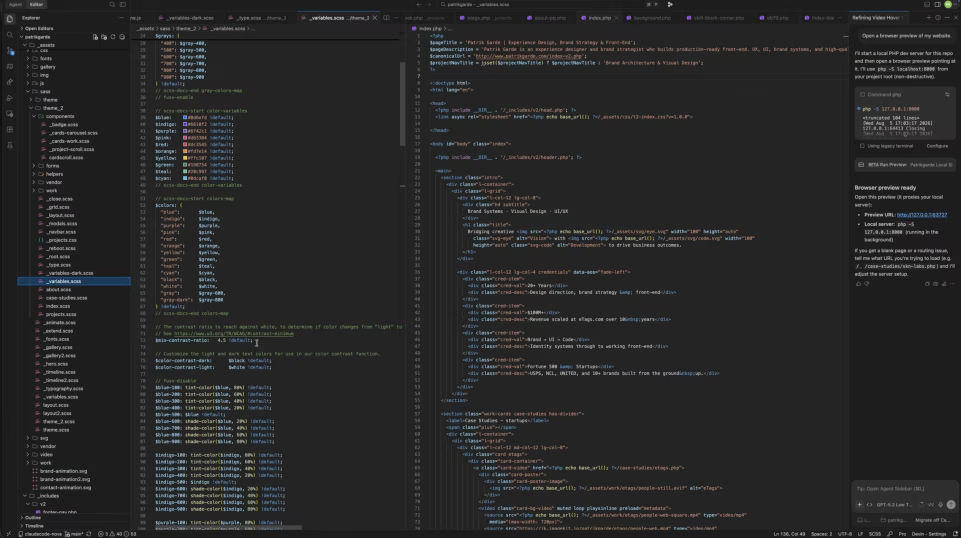
Task: Click the chat message input field
Action: pos(905,488)
